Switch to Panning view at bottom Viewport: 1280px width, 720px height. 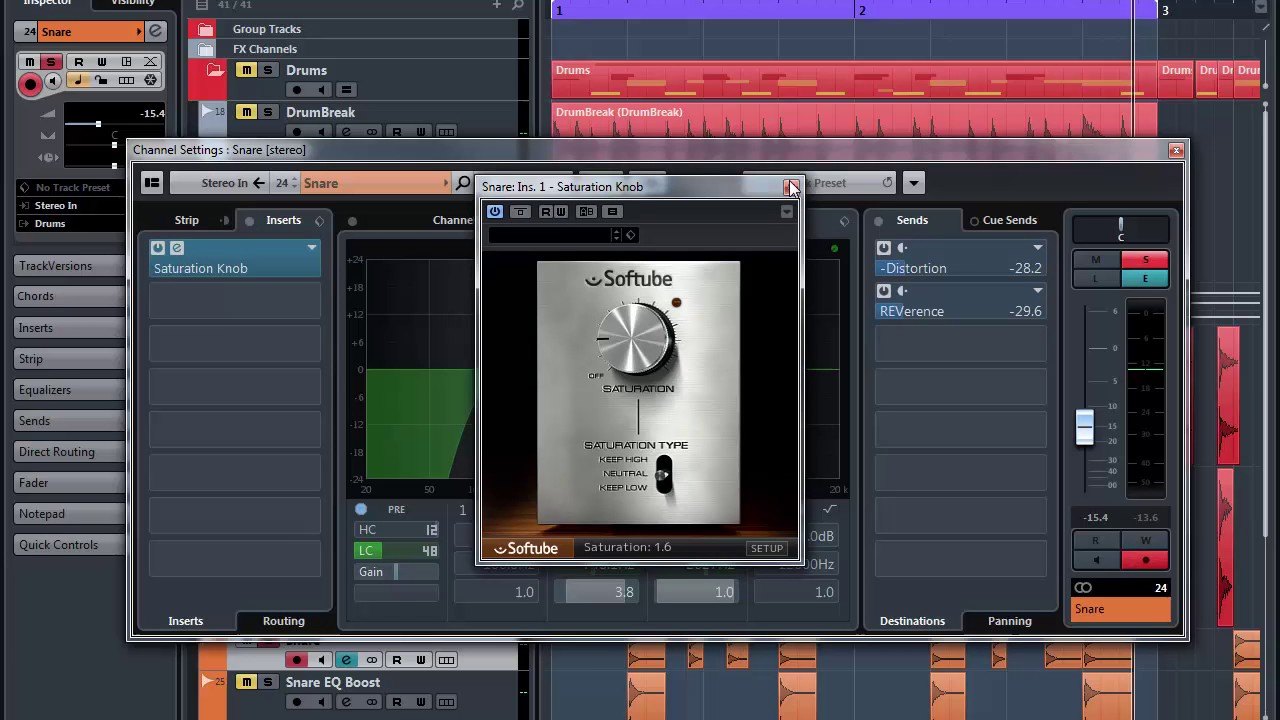(1010, 621)
